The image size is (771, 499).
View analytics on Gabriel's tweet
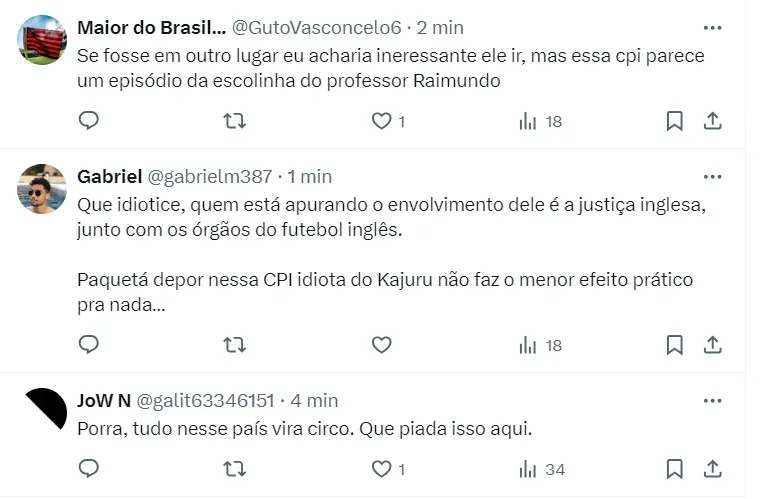[x=540, y=345]
